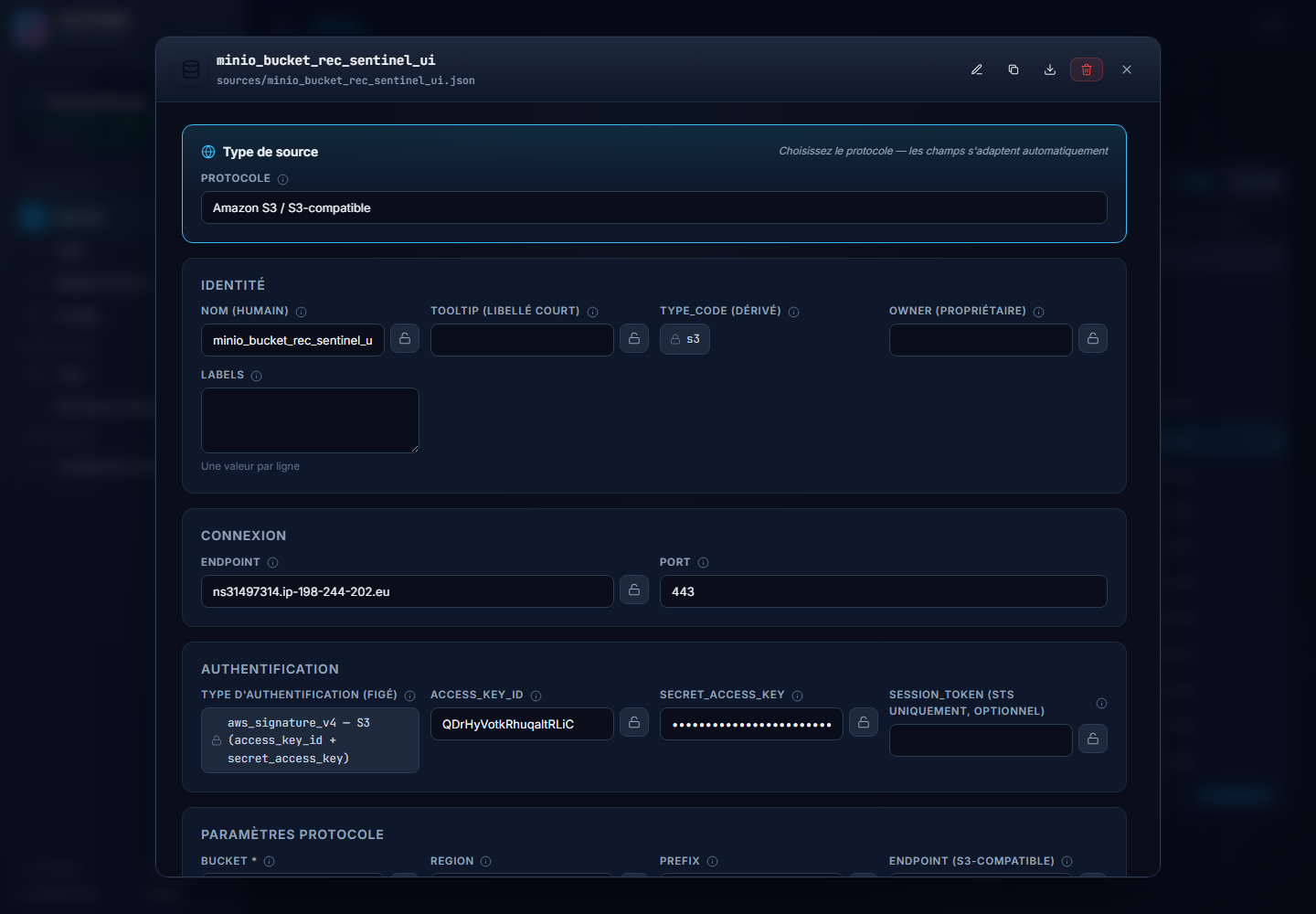Click the s3 type code badge

(x=685, y=339)
